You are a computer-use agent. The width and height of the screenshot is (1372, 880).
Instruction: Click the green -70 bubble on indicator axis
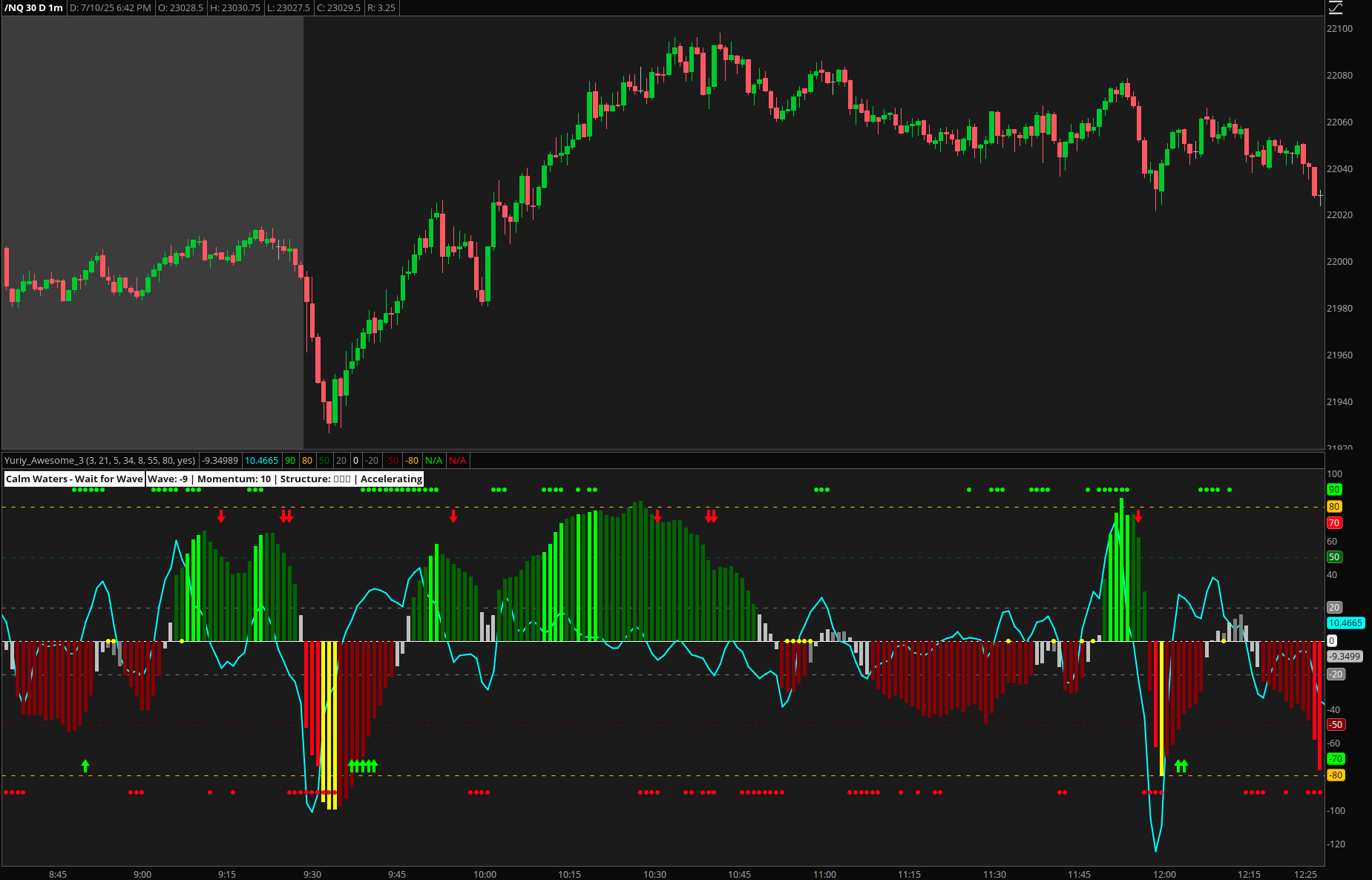click(x=1336, y=759)
